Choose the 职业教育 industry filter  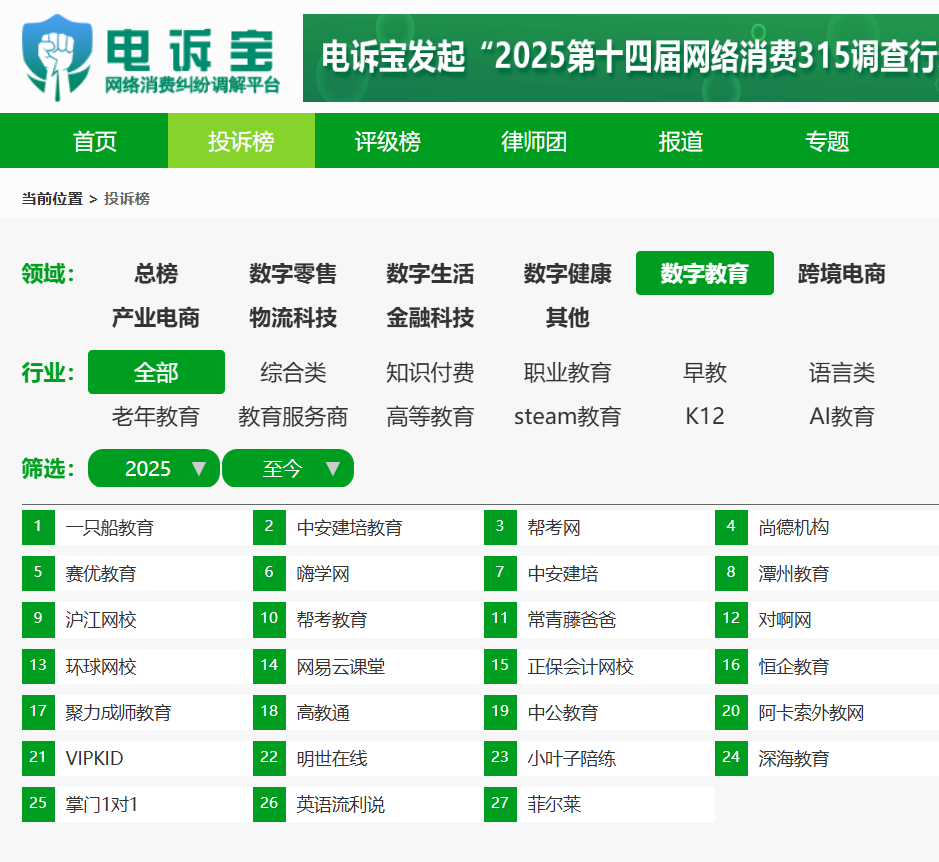tap(568, 372)
